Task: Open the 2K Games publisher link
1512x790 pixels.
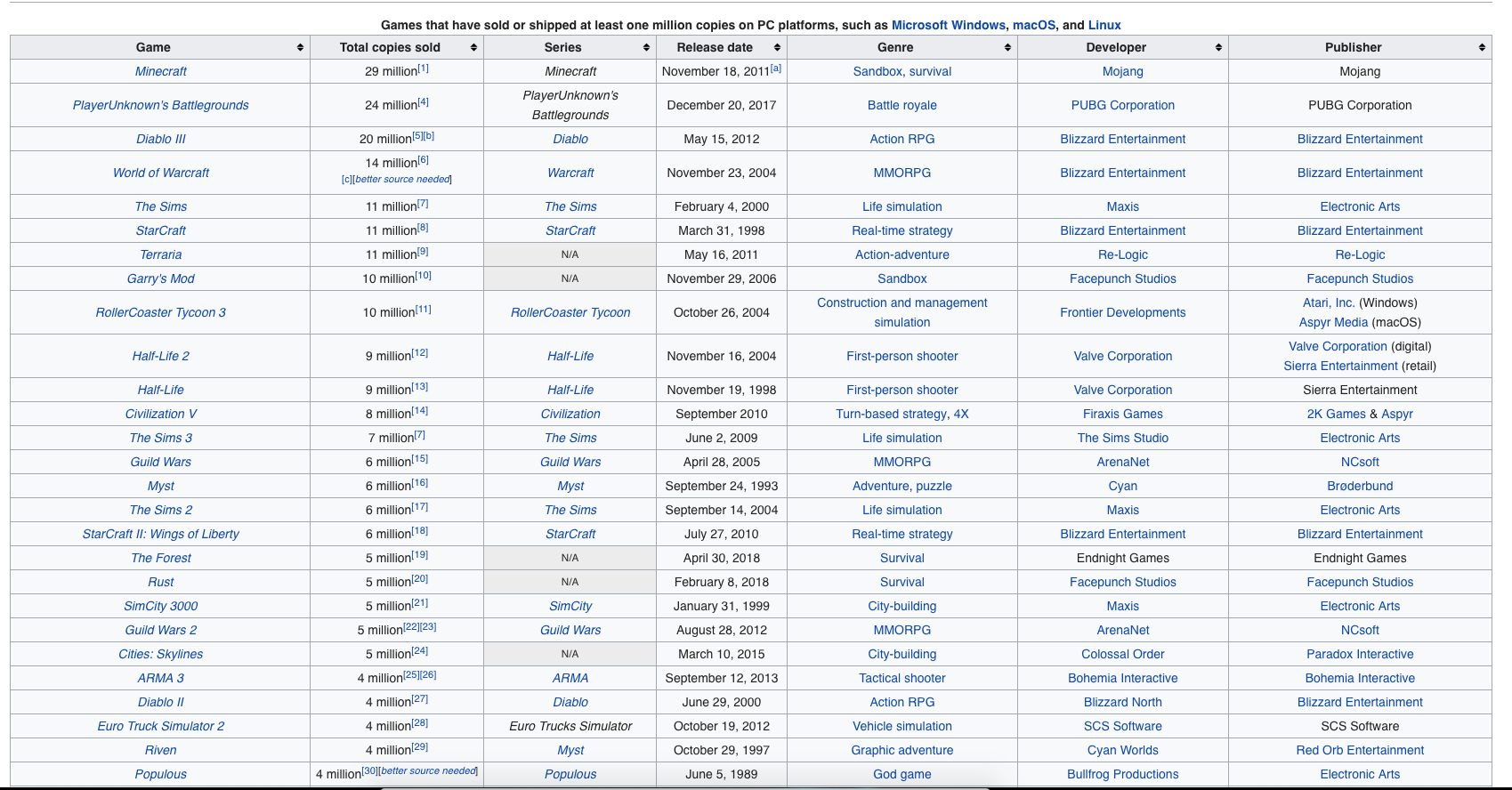Action: 1336,414
